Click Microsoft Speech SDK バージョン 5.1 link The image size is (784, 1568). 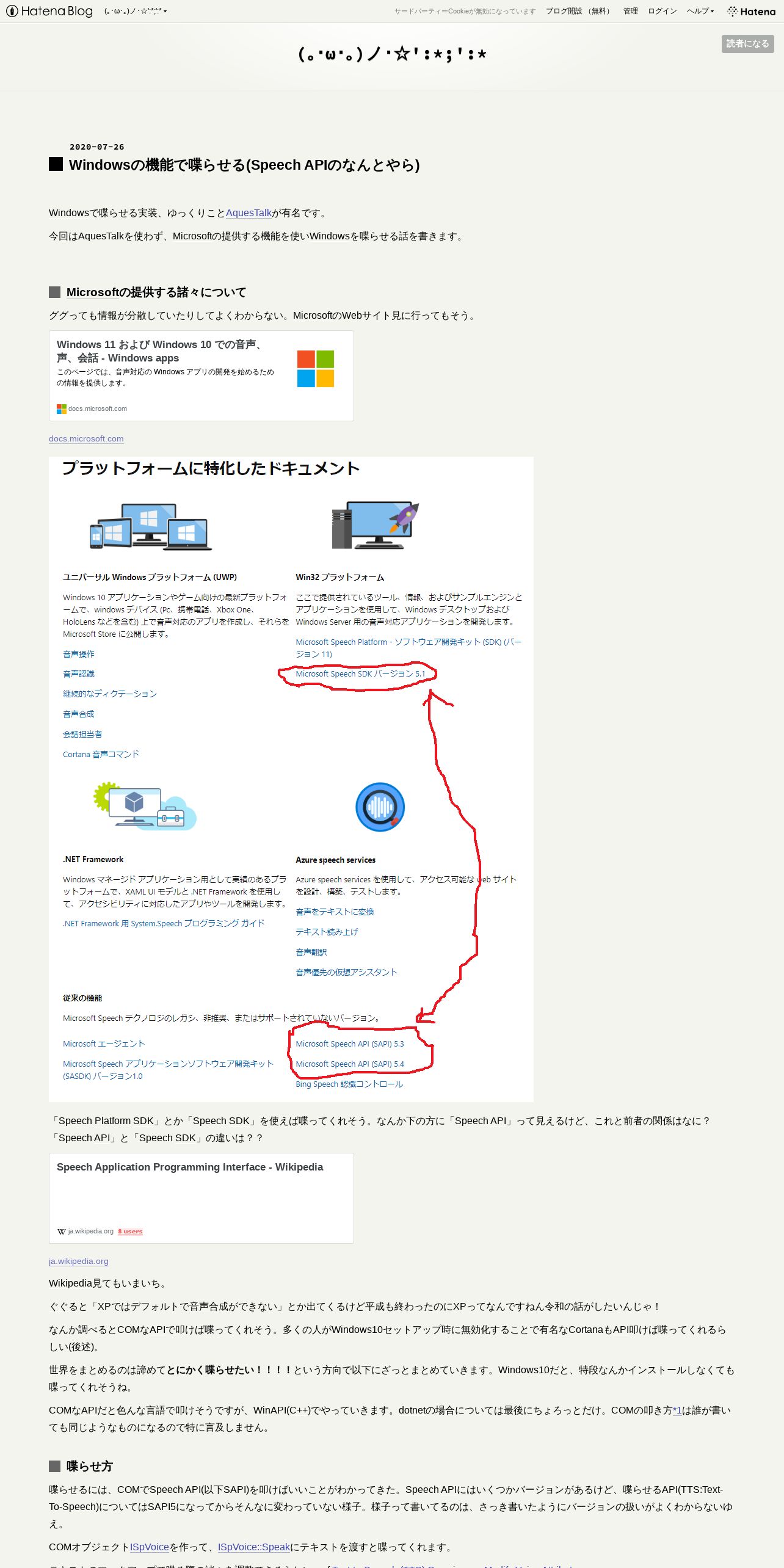tap(360, 673)
